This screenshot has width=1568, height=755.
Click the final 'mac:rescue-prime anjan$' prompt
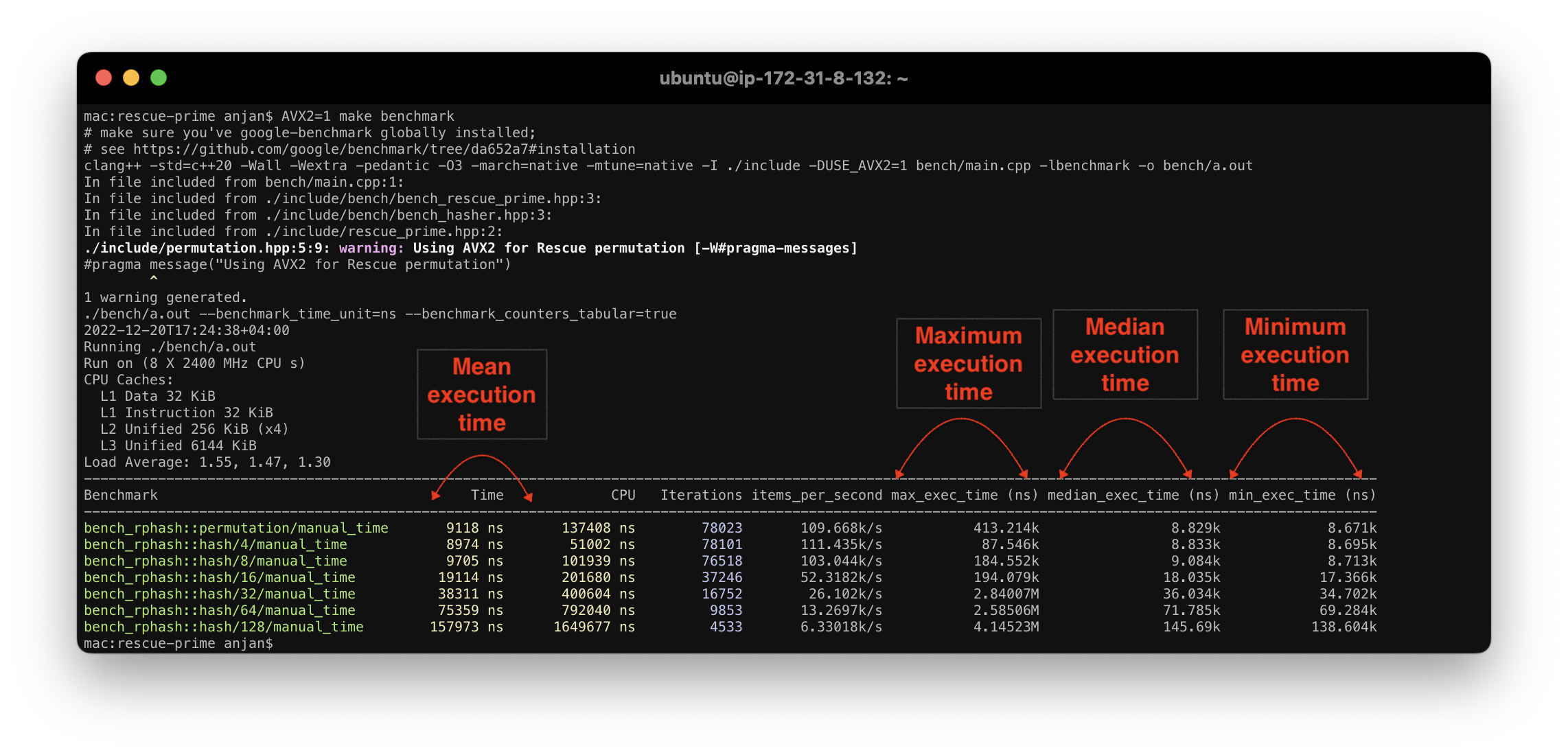178,643
